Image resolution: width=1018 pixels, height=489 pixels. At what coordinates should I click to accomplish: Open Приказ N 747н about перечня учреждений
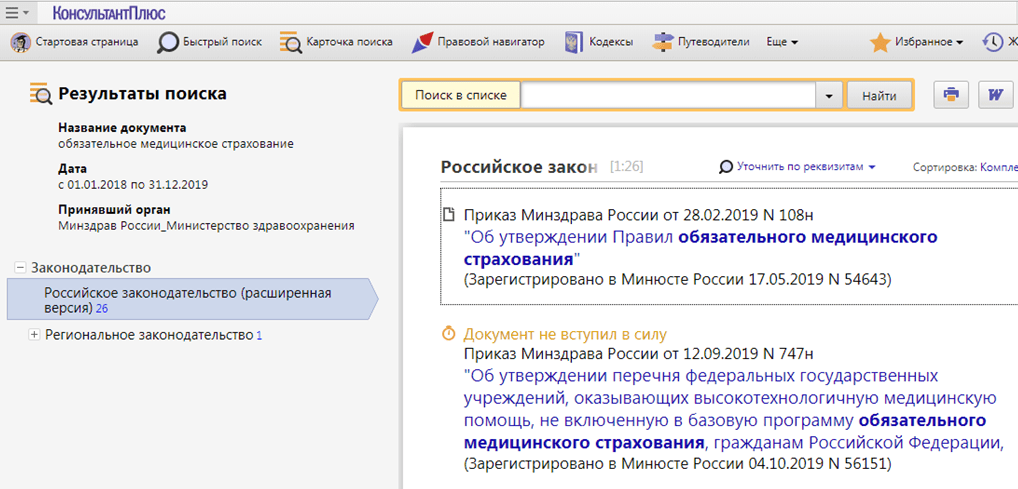[x=734, y=409]
